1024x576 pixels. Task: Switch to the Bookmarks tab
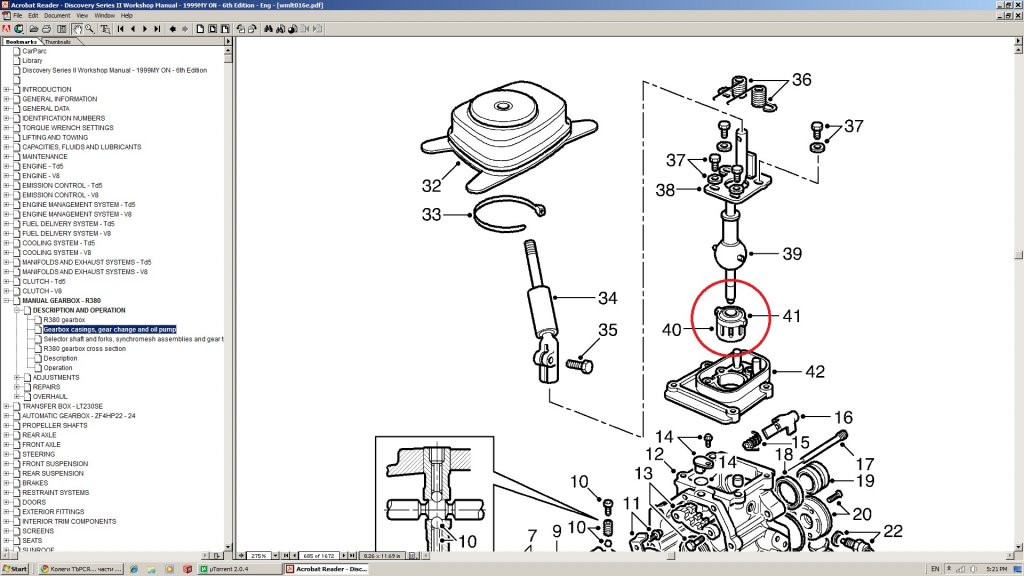tap(22, 42)
